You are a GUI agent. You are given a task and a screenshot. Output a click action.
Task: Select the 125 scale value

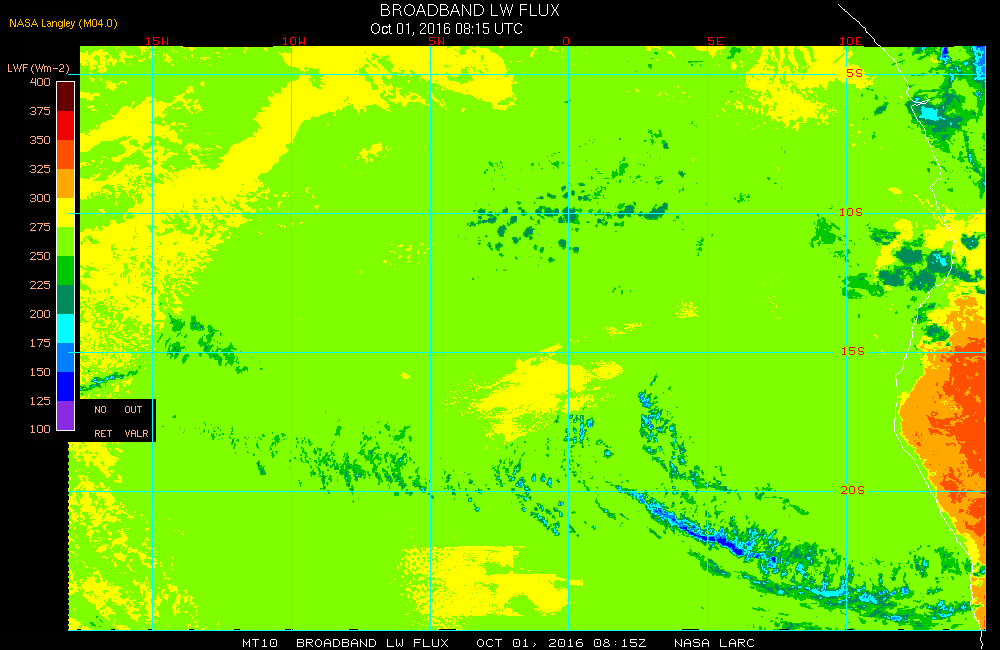point(40,401)
